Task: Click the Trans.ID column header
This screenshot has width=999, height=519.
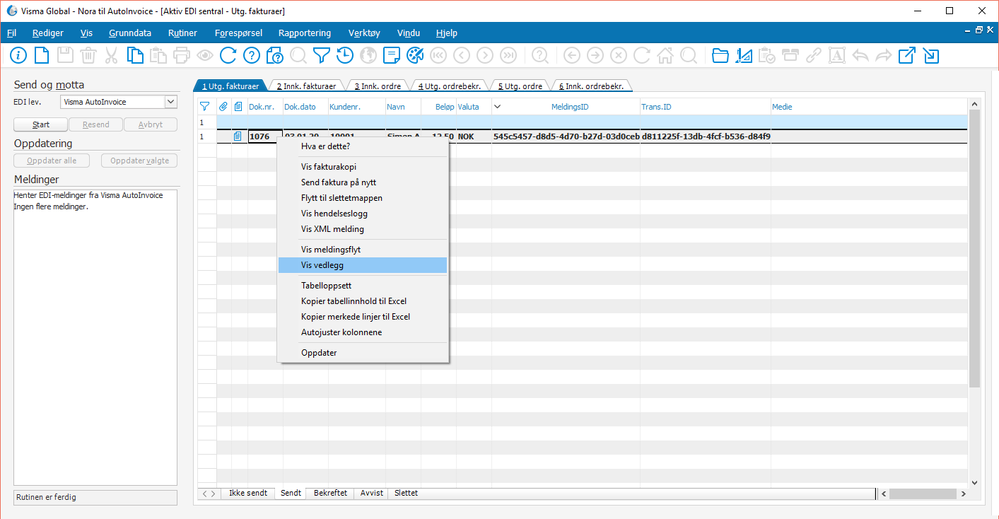Action: coord(656,107)
